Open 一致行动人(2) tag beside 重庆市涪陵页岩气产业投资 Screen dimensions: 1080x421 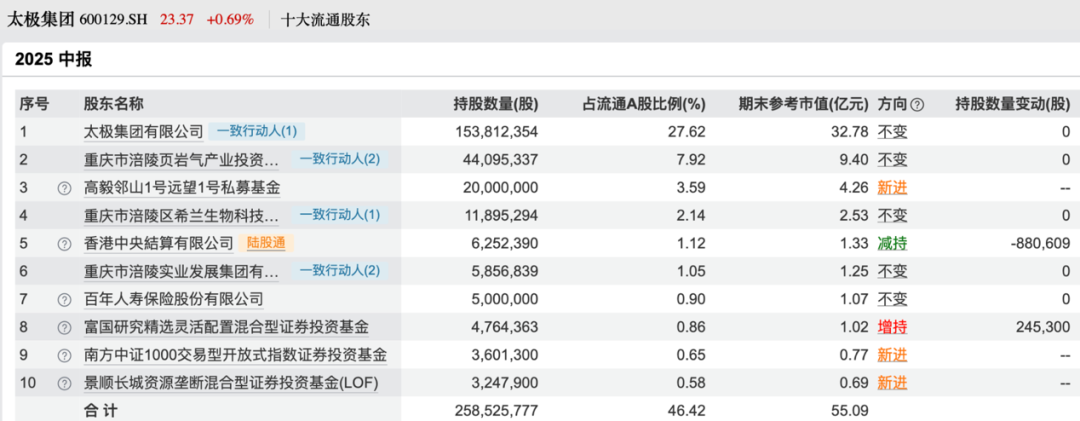point(340,160)
